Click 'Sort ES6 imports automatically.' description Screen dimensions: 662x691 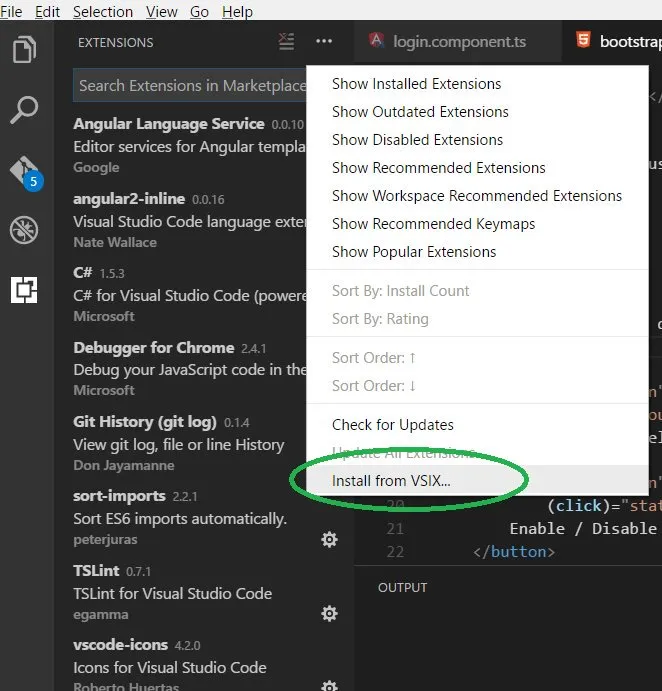coord(180,519)
